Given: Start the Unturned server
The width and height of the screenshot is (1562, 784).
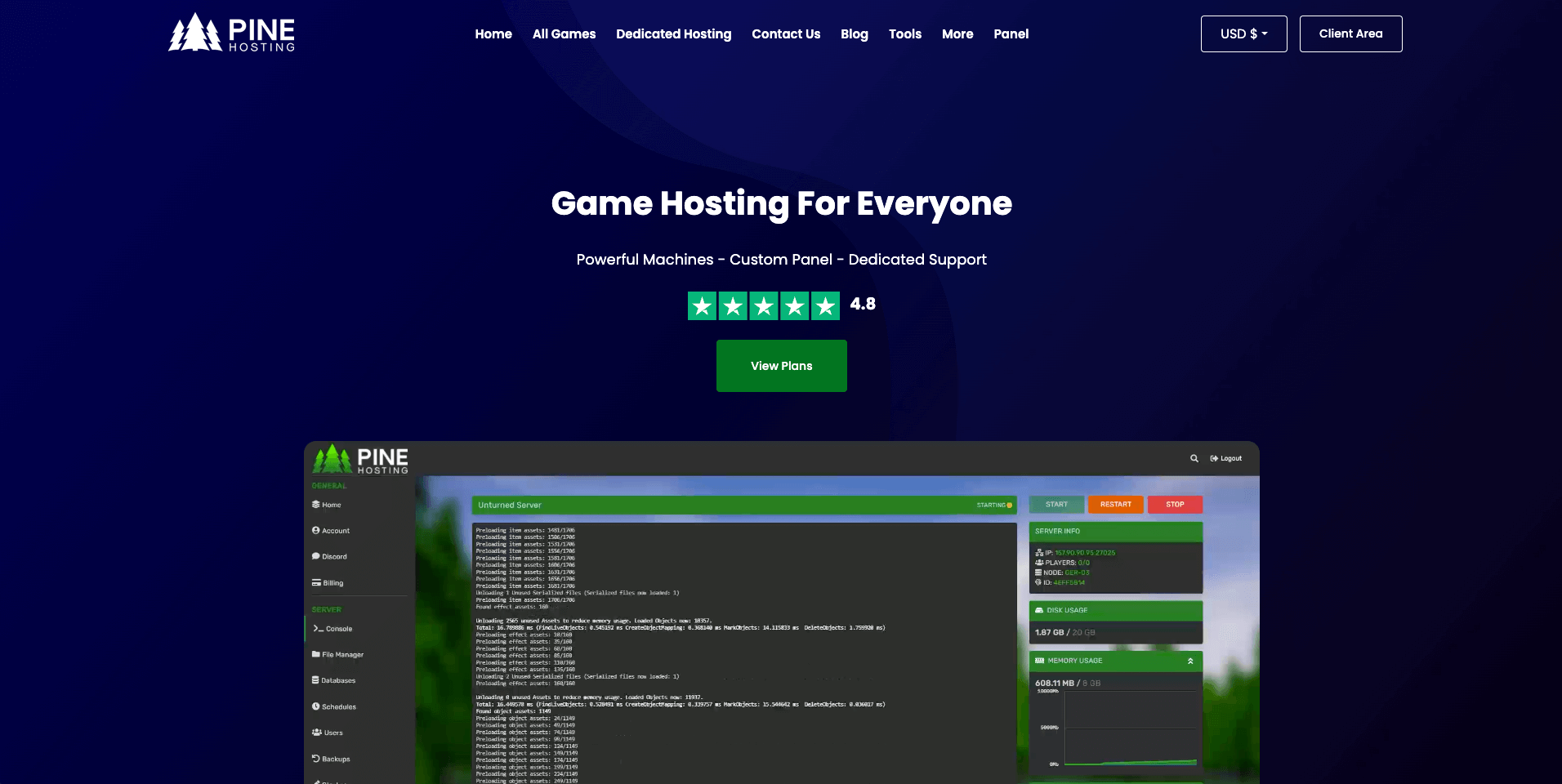Looking at the screenshot, I should pyautogui.click(x=1055, y=505).
